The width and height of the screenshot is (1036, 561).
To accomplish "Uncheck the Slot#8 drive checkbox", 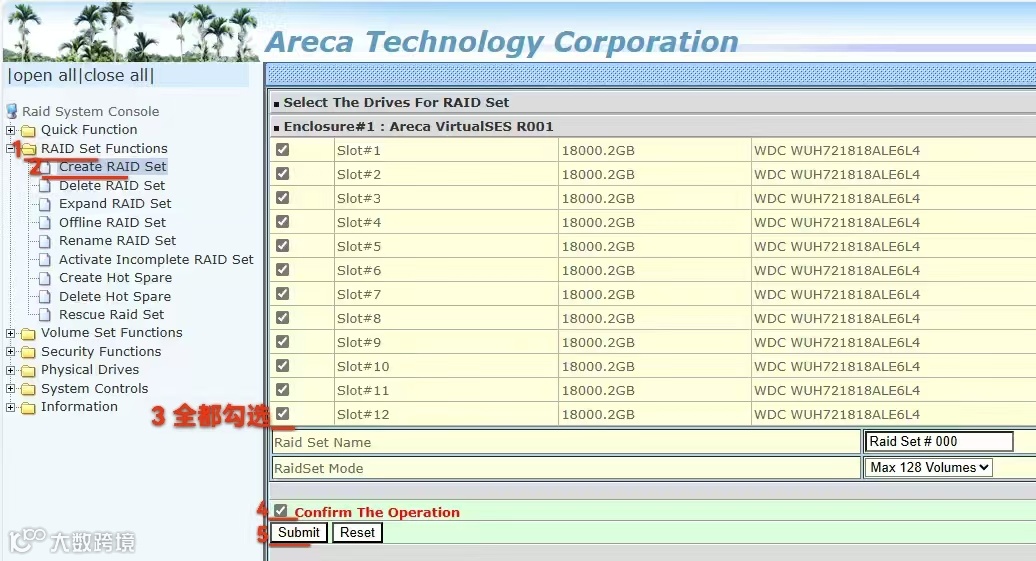I will tap(283, 318).
